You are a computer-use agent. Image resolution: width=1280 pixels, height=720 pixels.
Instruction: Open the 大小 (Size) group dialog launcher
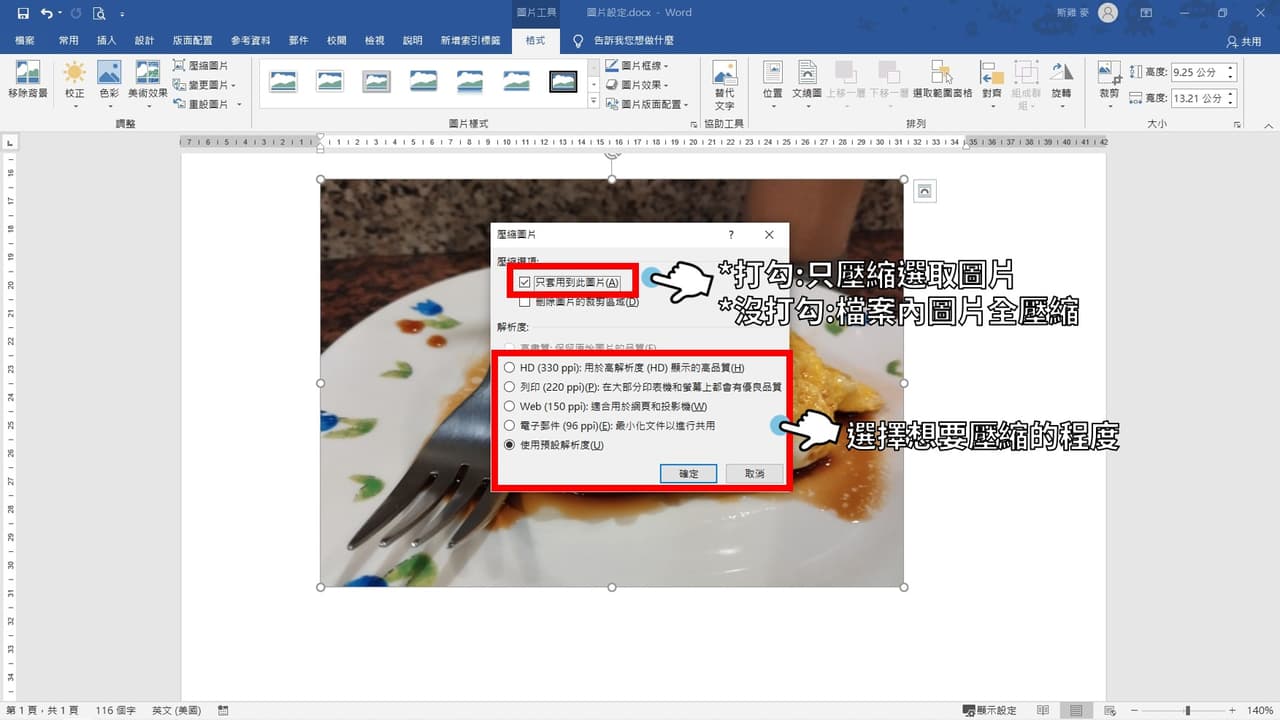click(x=1237, y=124)
